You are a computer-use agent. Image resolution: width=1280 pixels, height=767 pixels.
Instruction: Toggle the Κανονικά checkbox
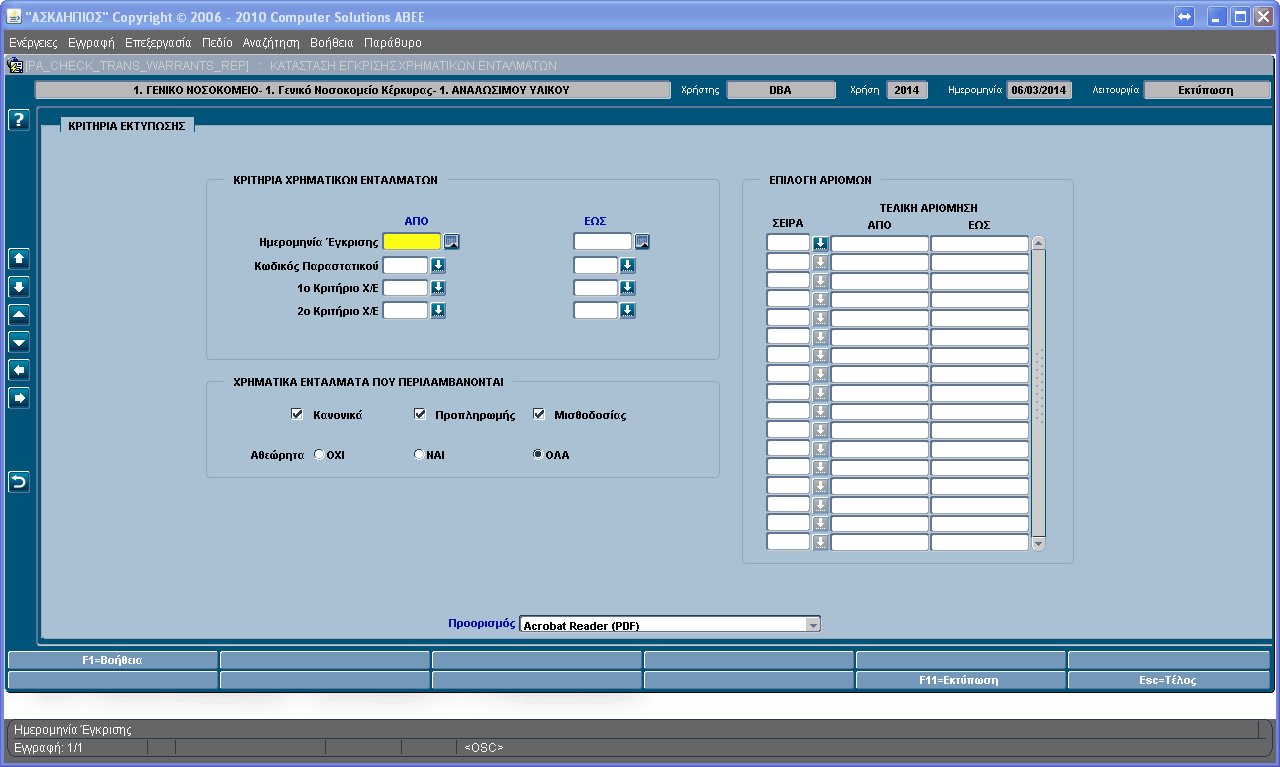[x=296, y=414]
